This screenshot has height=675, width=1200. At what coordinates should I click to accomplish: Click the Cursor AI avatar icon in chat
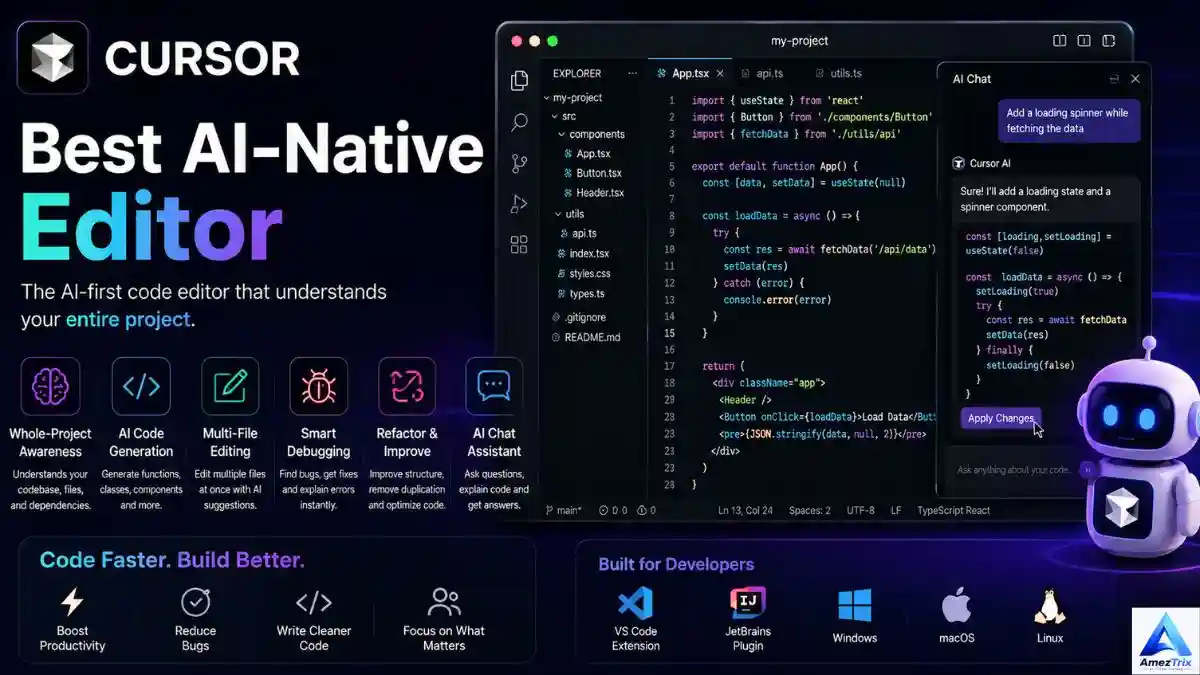pos(958,163)
